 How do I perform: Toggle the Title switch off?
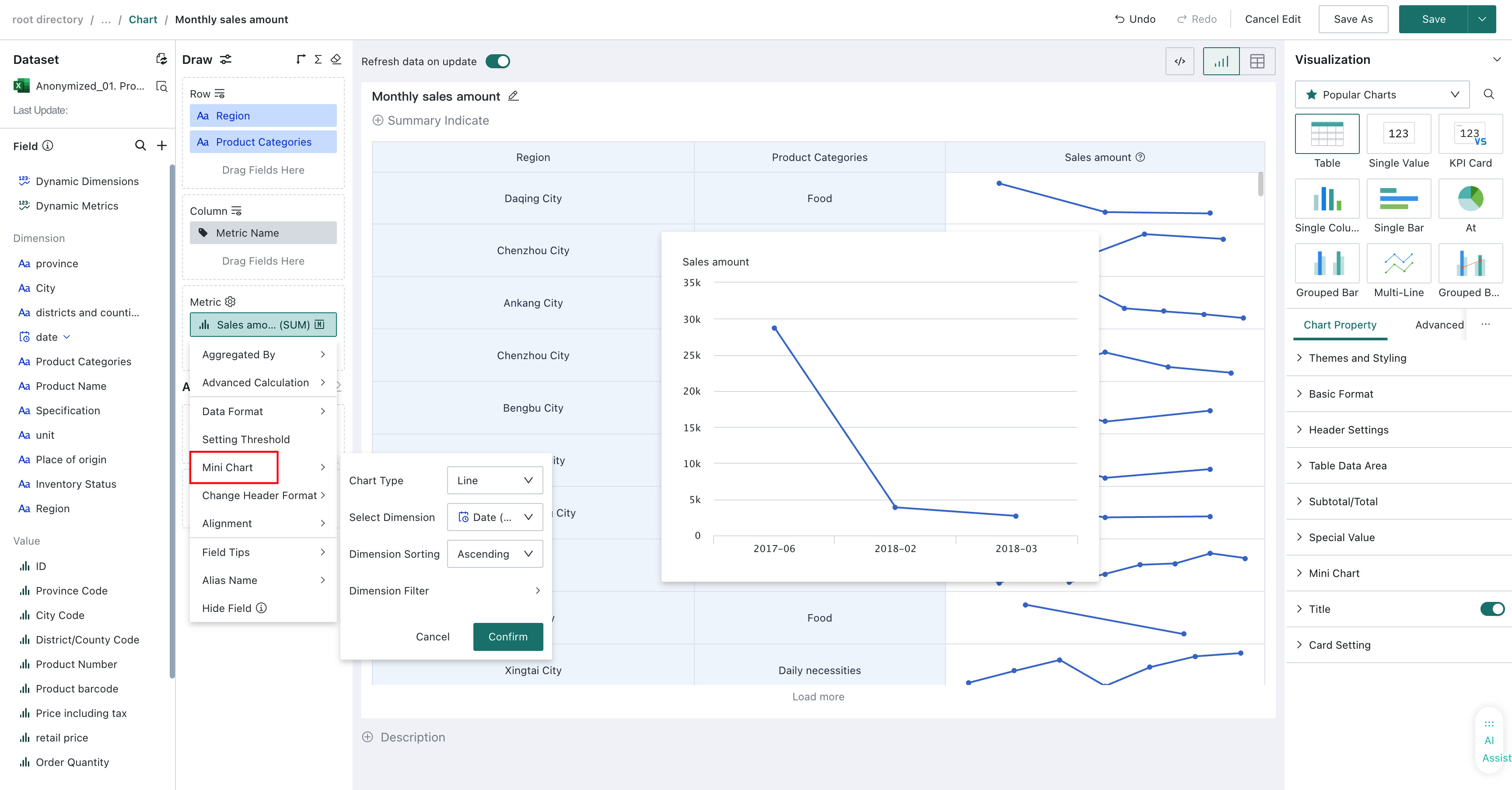pyautogui.click(x=1492, y=608)
